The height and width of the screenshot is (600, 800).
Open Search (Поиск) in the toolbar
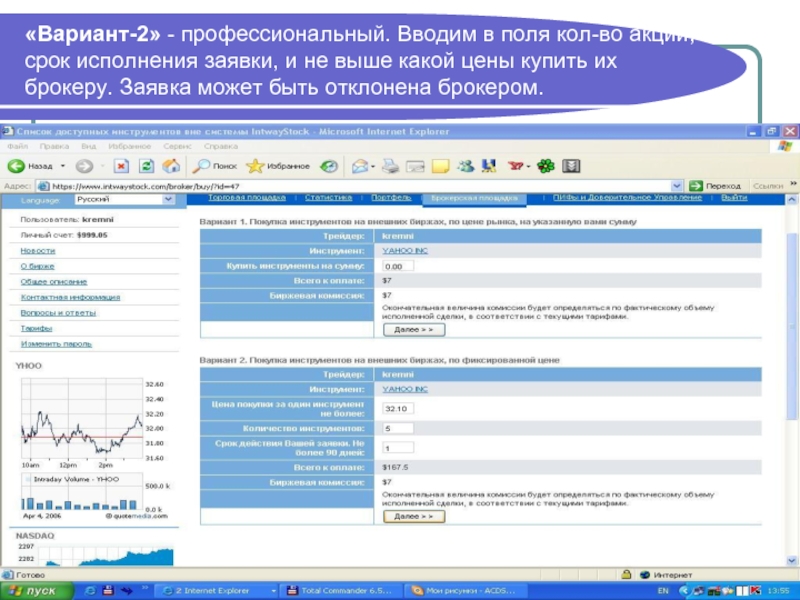pos(214,166)
